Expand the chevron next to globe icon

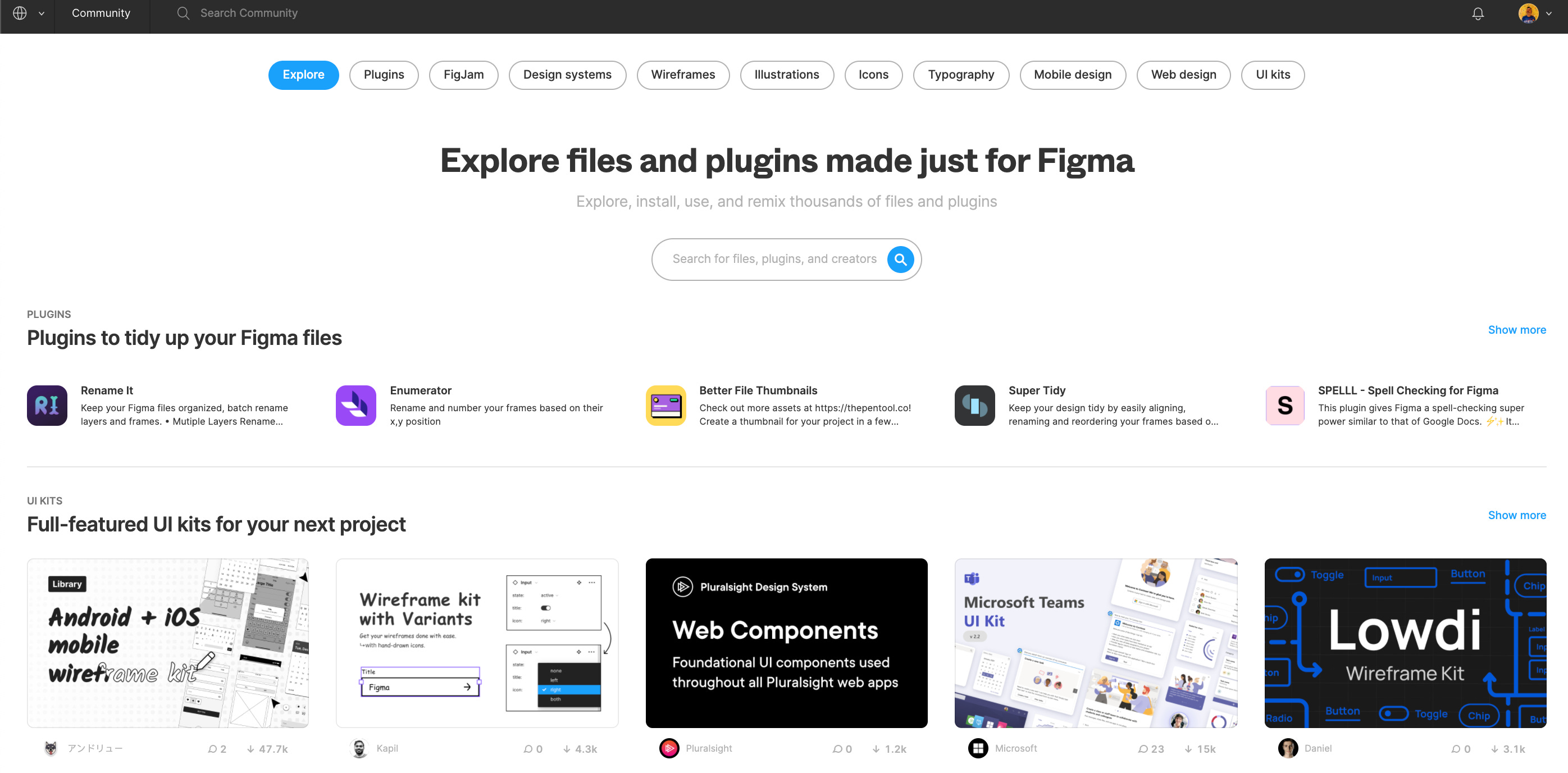pyautogui.click(x=42, y=13)
